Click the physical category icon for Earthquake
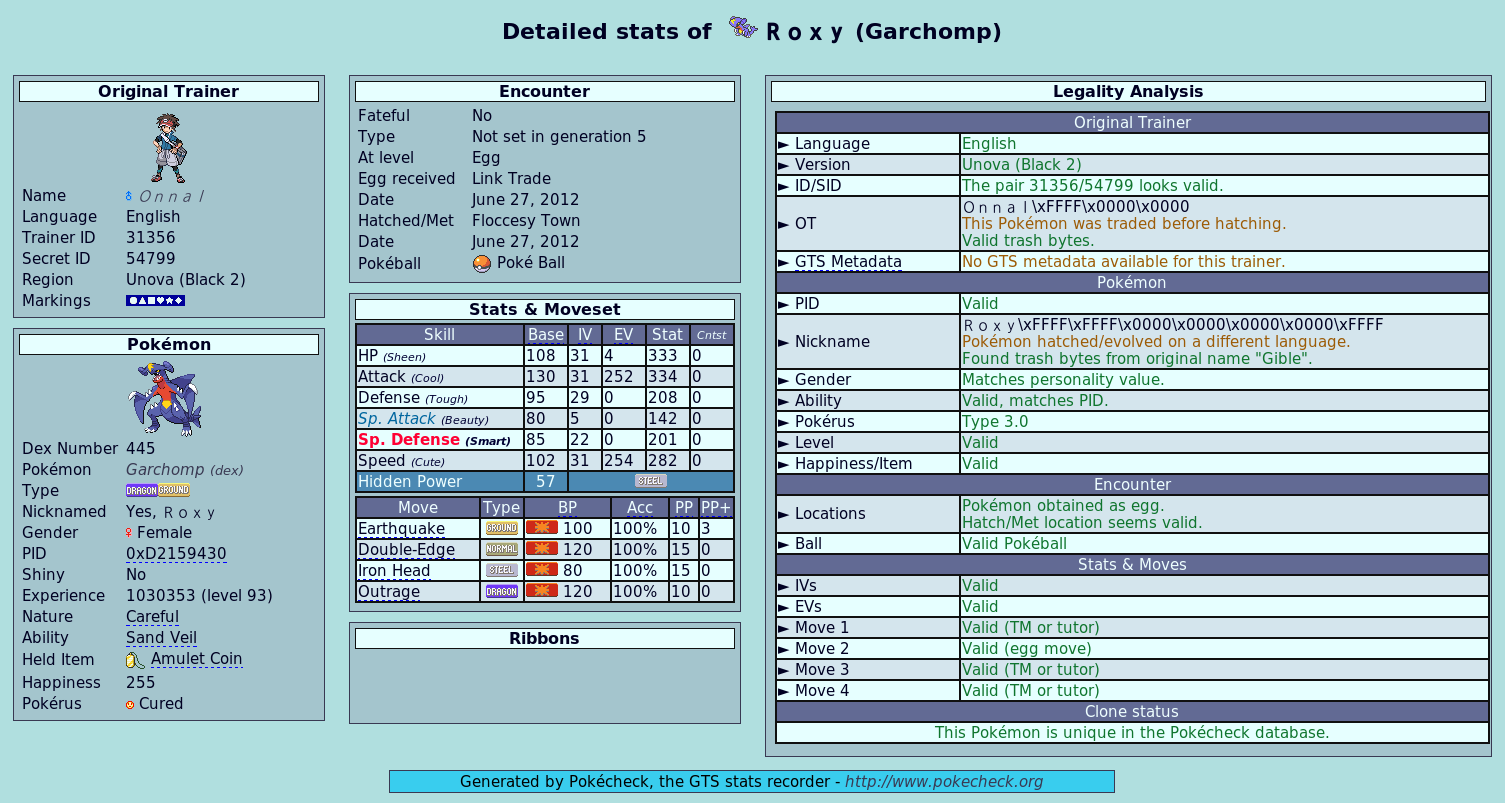 click(542, 527)
